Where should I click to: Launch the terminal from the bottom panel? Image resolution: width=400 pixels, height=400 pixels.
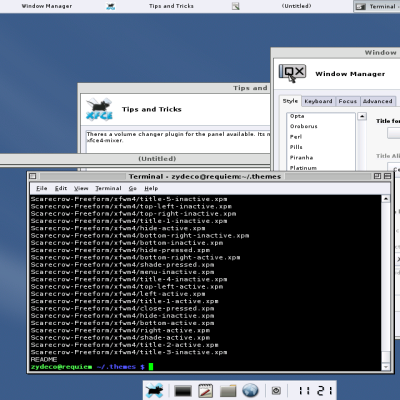point(183,391)
